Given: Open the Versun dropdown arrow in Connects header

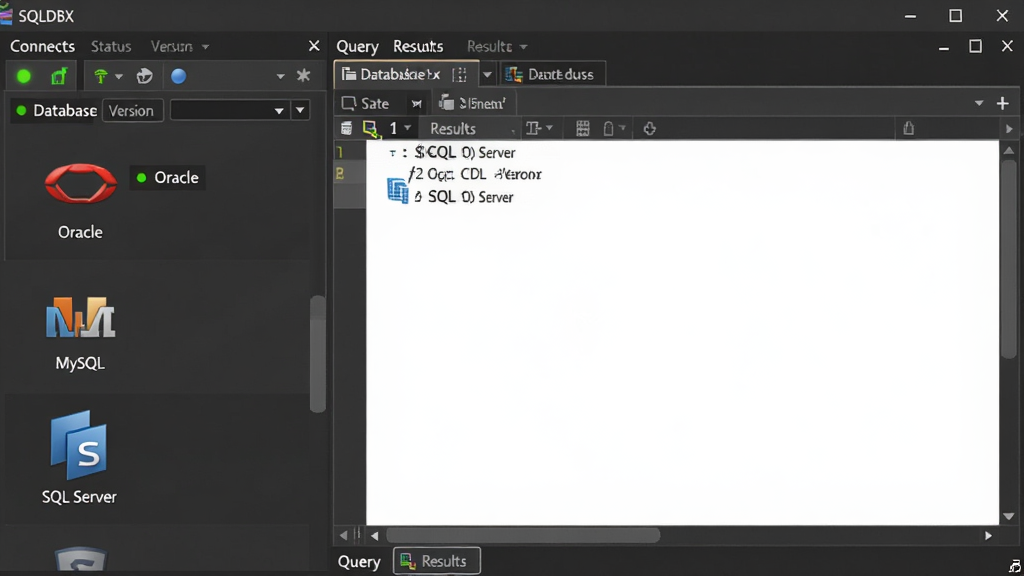Looking at the screenshot, I should 205,47.
